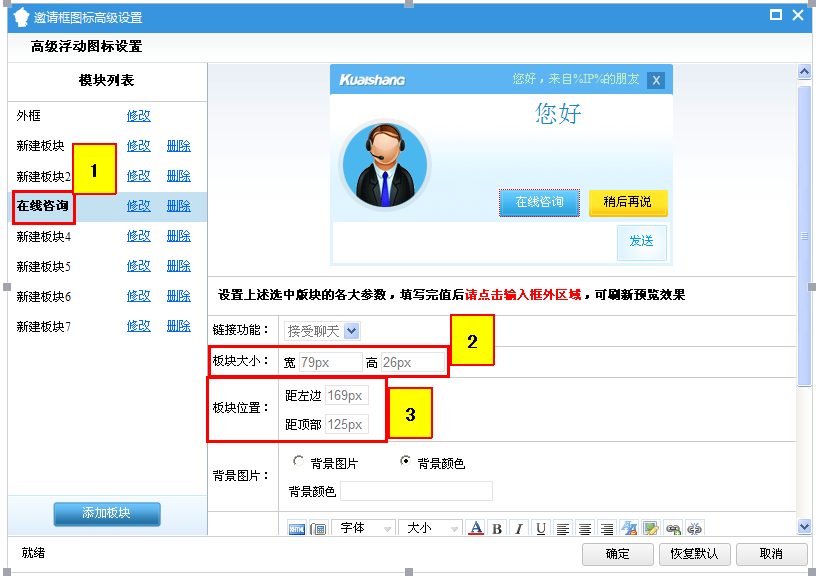Click the 恢复默认 button
This screenshot has height=578, width=816.
point(694,554)
